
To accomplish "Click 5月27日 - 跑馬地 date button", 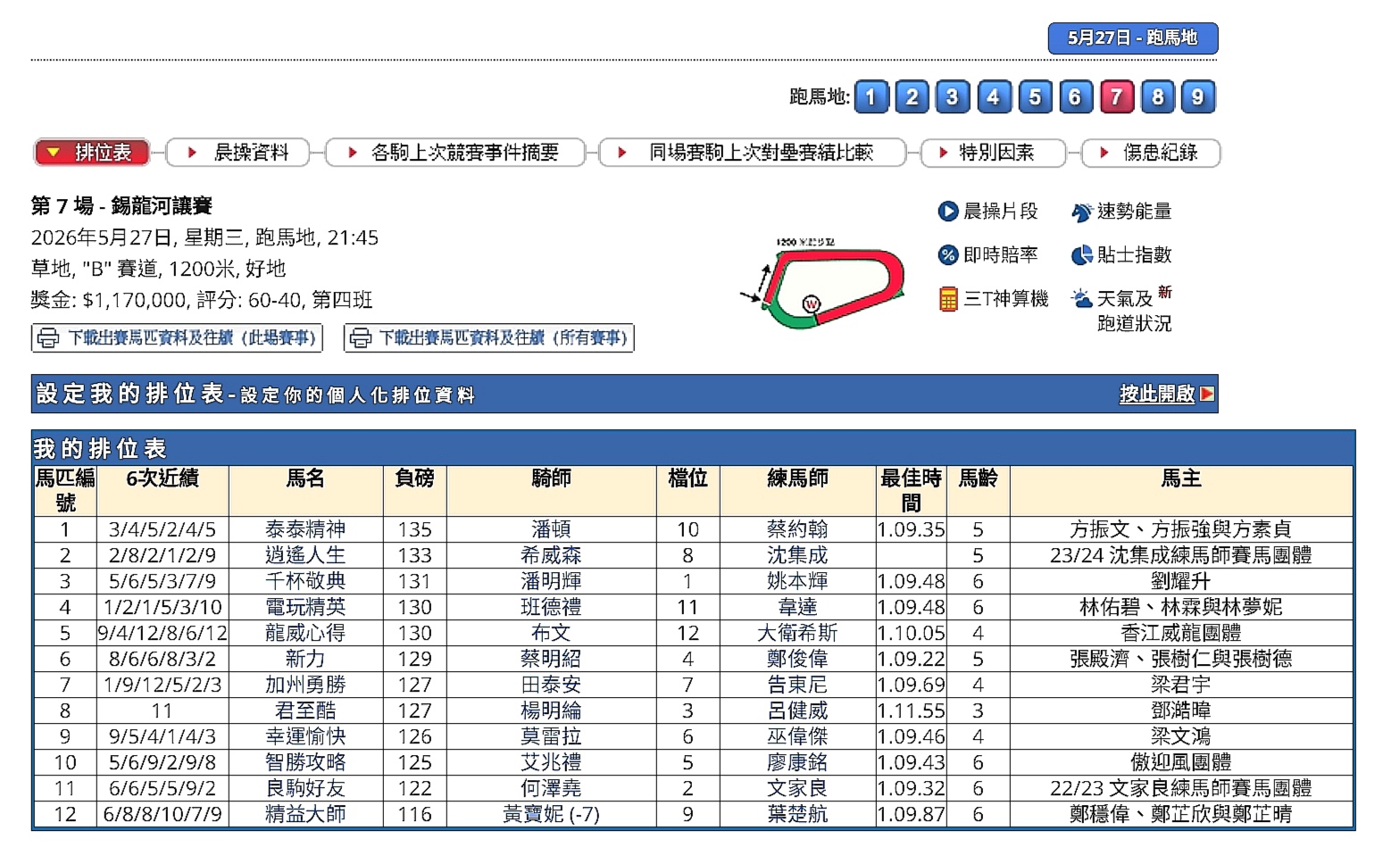I will 1132,38.
